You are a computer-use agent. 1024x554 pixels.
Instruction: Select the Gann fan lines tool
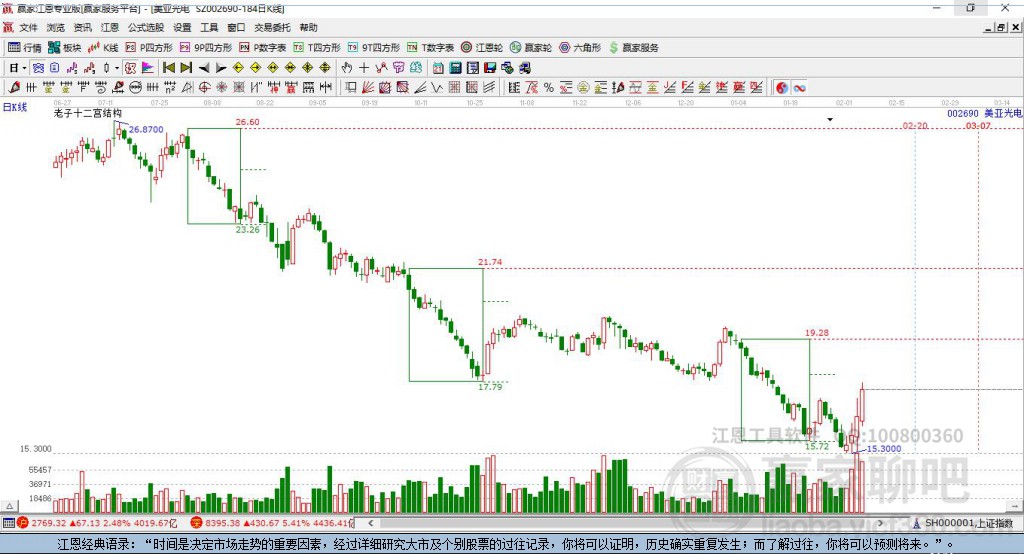point(368,88)
